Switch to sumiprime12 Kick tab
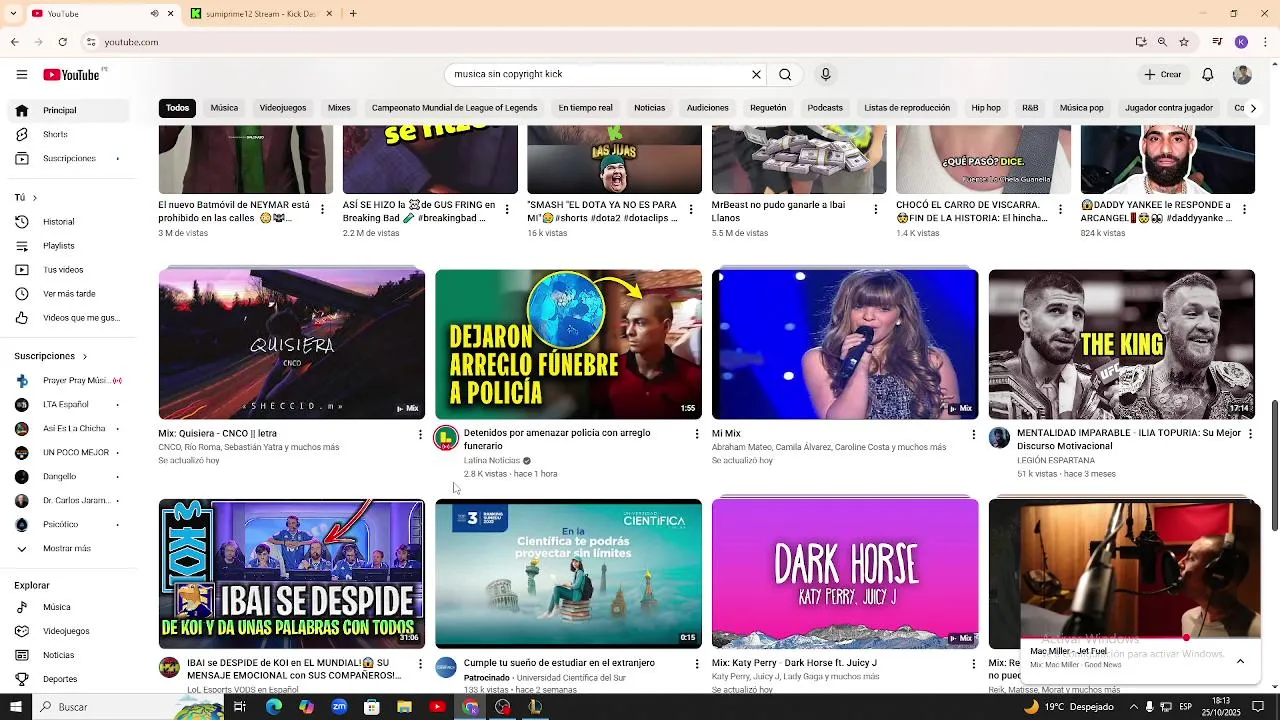Viewport: 1280px width, 720px height. tap(260, 14)
